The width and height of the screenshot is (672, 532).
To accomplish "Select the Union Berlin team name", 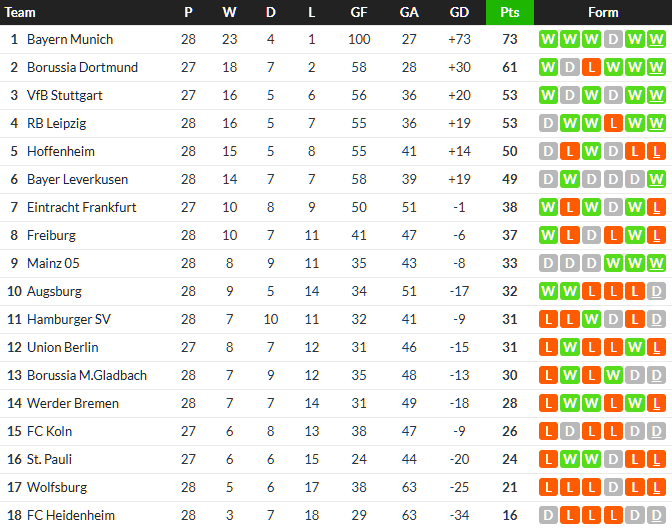I will click(63, 347).
